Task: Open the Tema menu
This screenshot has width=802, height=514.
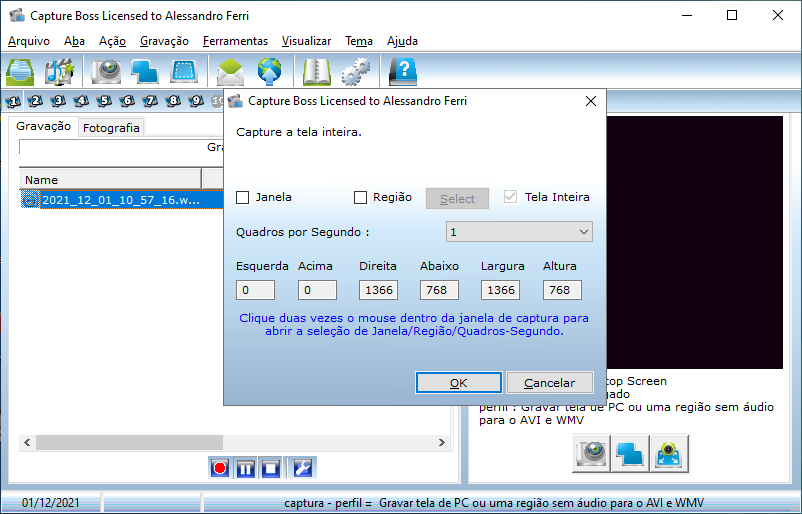Action: [359, 41]
